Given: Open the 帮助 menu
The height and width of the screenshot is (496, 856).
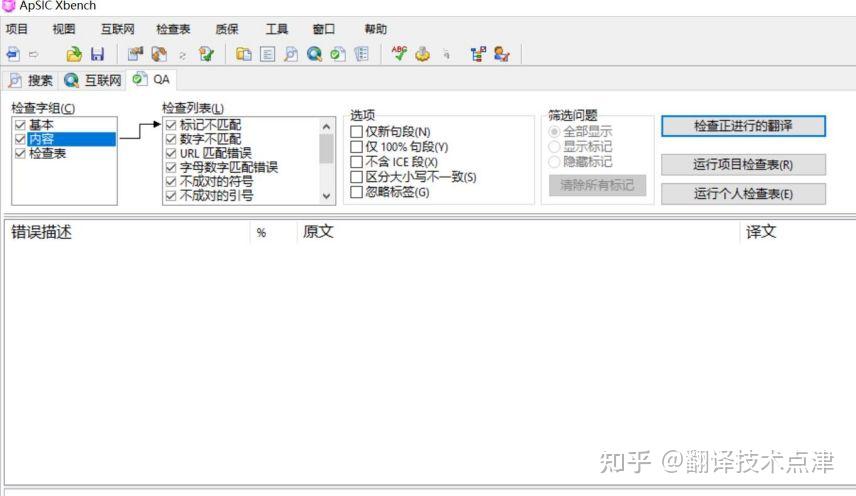Looking at the screenshot, I should (x=376, y=29).
